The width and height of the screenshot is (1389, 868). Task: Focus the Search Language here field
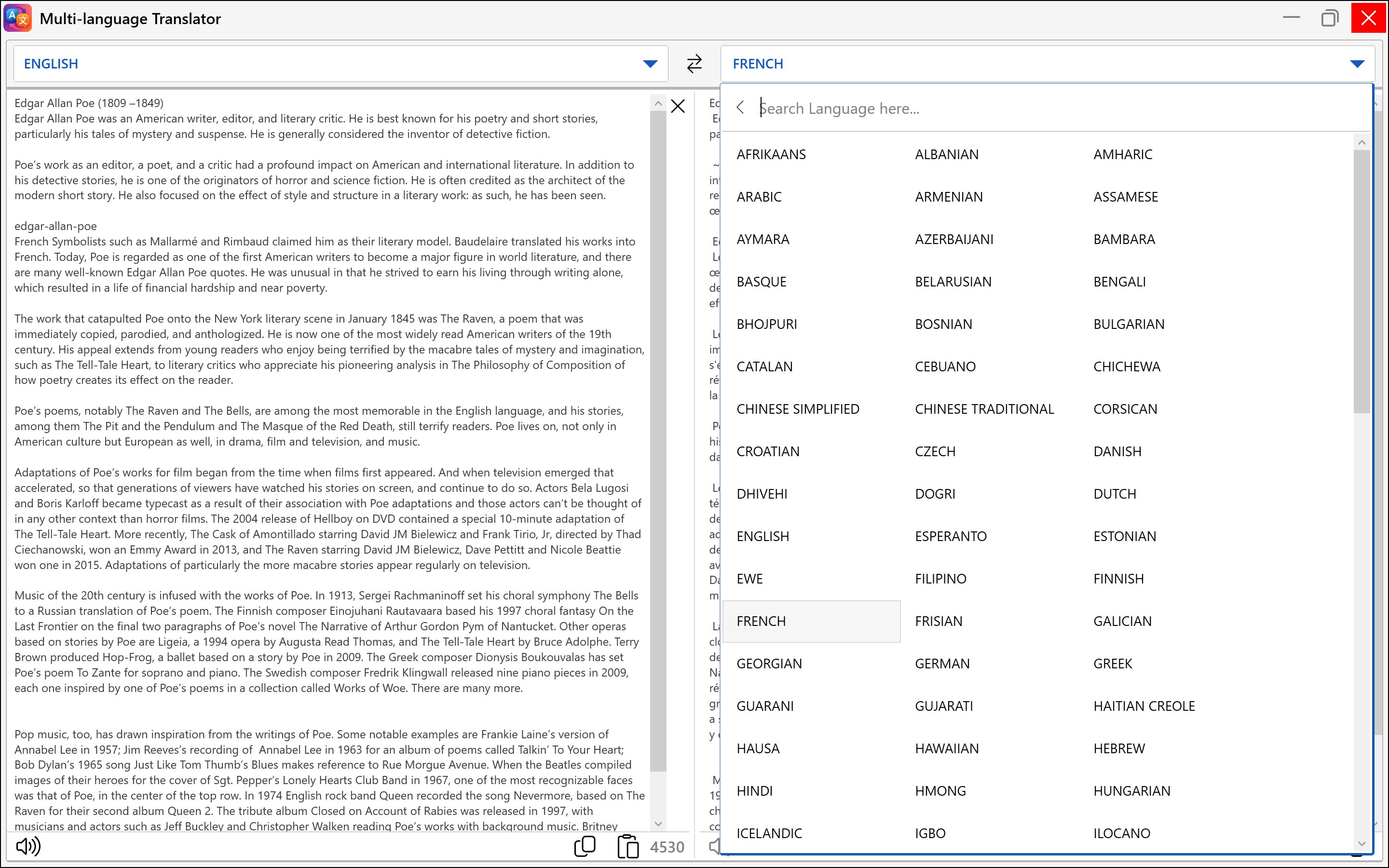pyautogui.click(x=1033, y=108)
